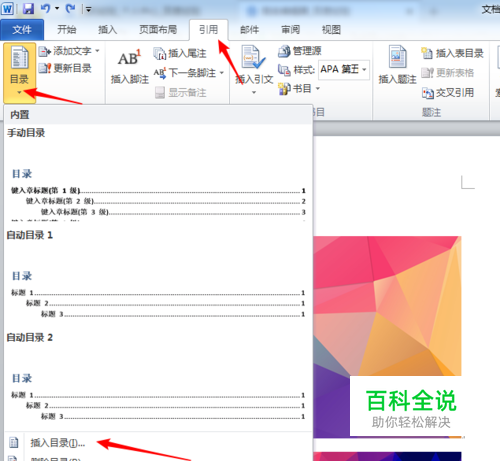Image resolution: width=500 pixels, height=461 pixels.
Task: Click 更新表格 button
Action: (x=448, y=73)
